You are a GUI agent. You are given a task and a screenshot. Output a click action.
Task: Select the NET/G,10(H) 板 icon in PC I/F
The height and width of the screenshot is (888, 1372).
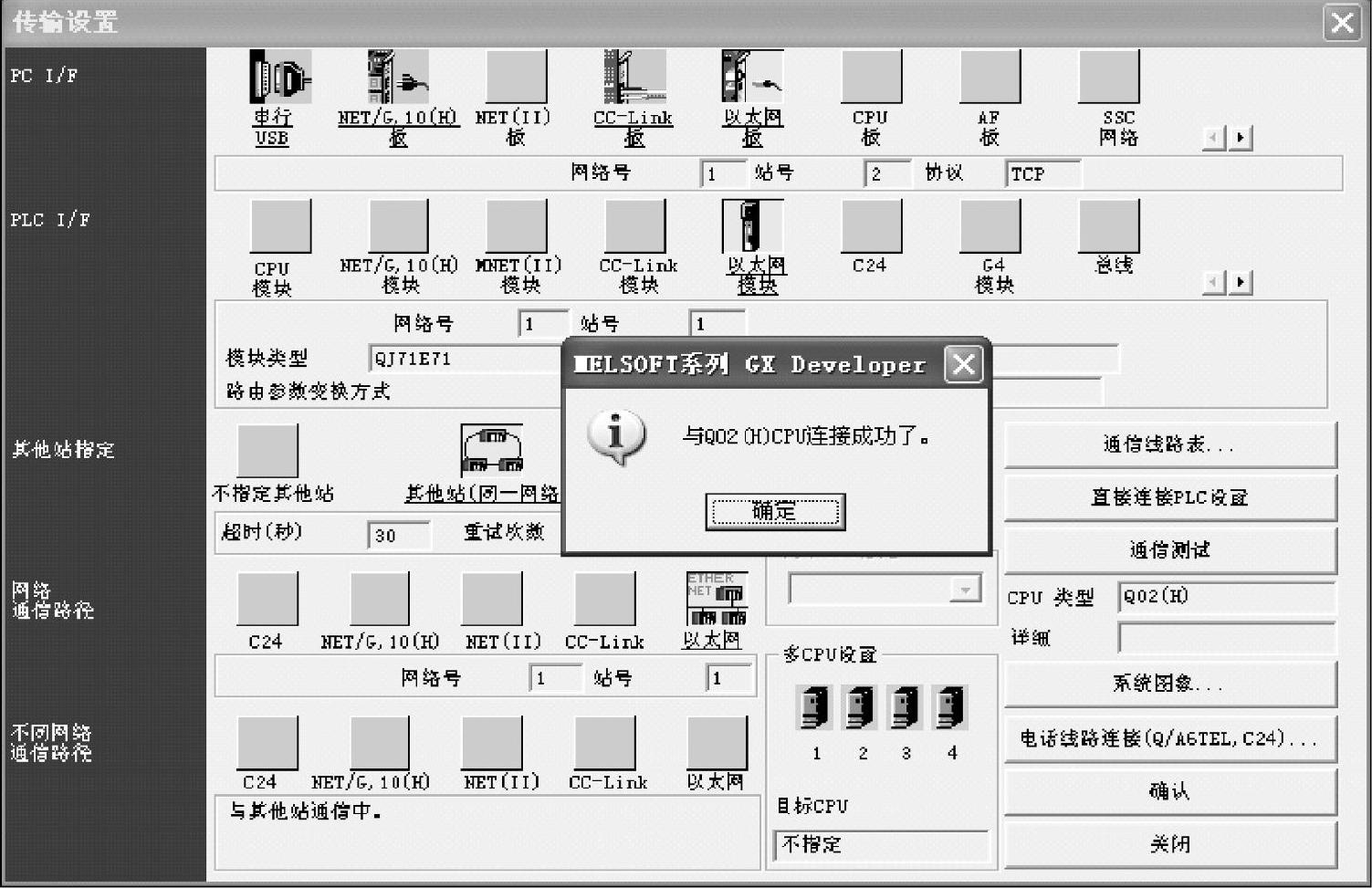click(x=398, y=77)
